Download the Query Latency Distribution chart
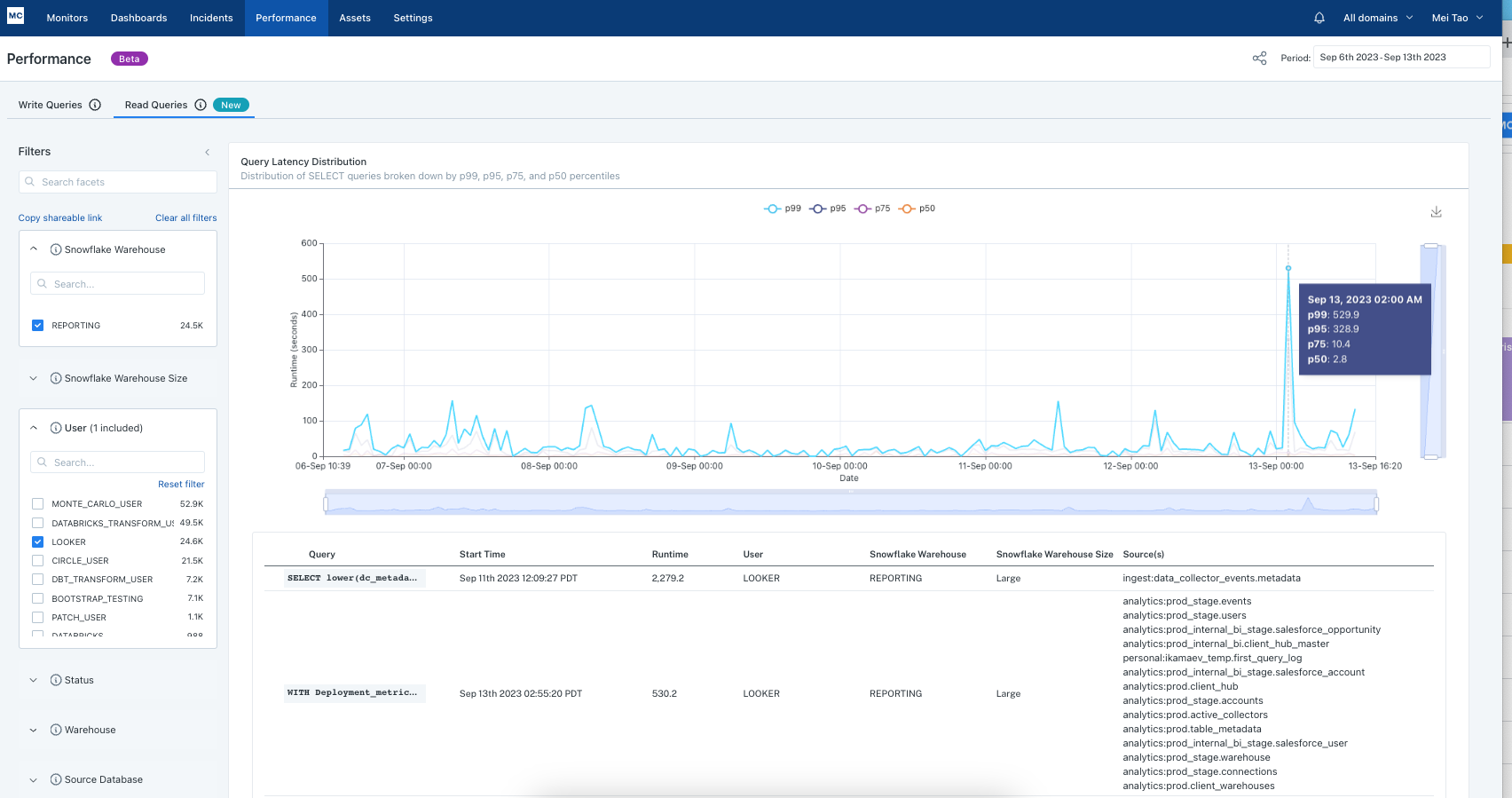Image resolution: width=1512 pixels, height=798 pixels. (x=1436, y=212)
